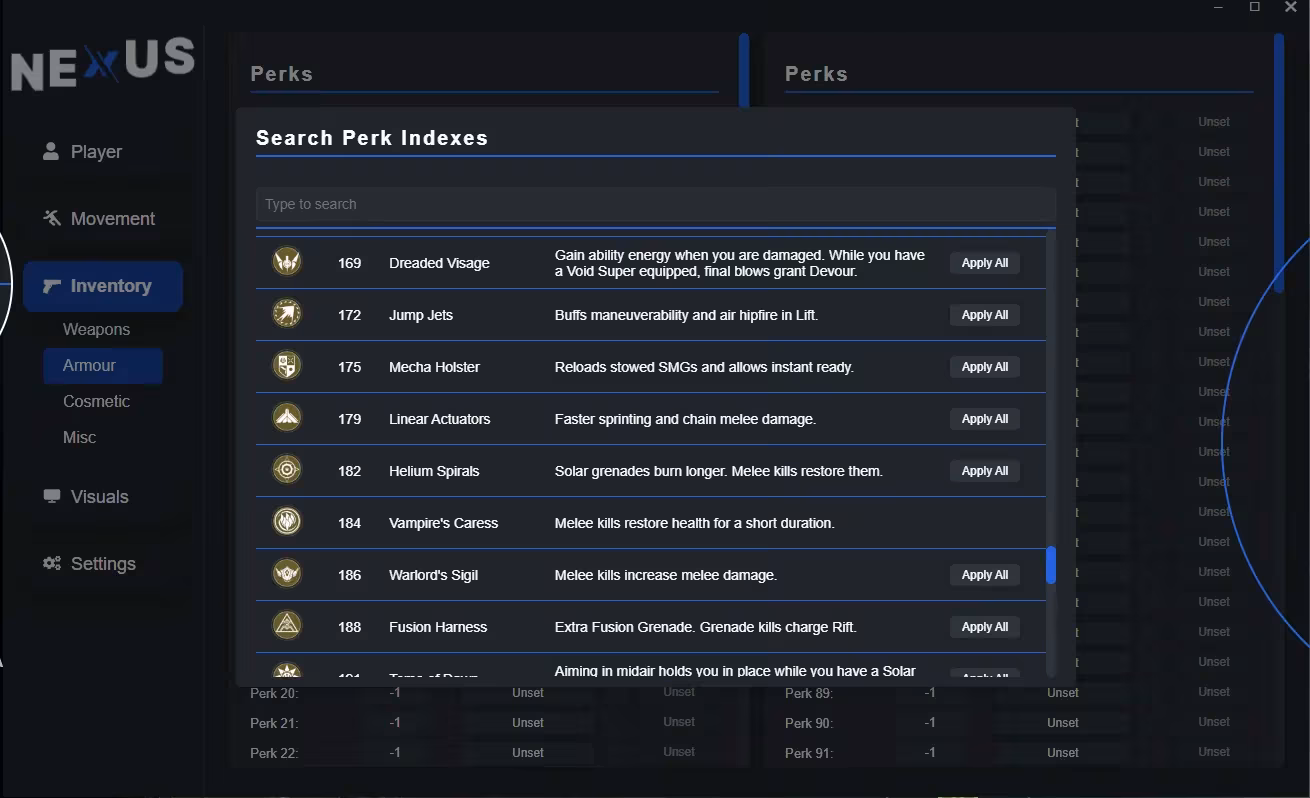Click description "Melee kills increase melee damage."

point(666,575)
